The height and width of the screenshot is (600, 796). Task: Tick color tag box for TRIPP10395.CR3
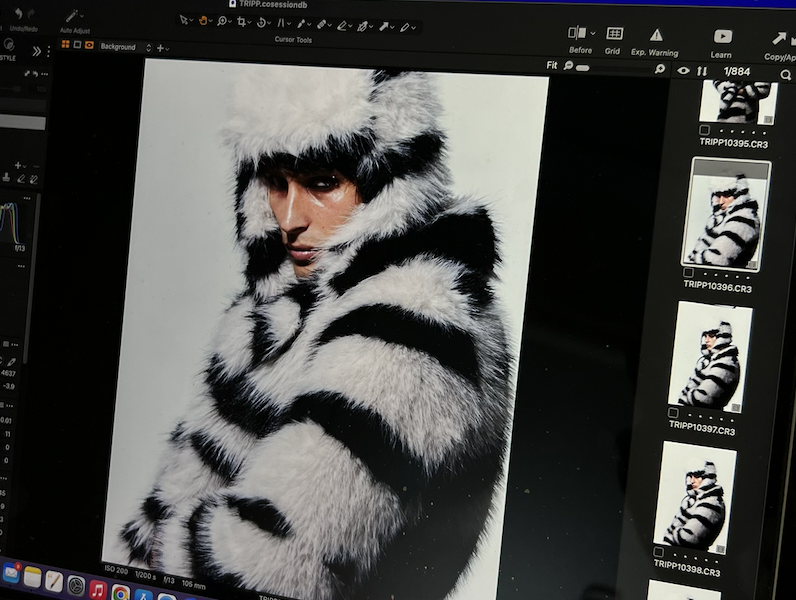[704, 130]
